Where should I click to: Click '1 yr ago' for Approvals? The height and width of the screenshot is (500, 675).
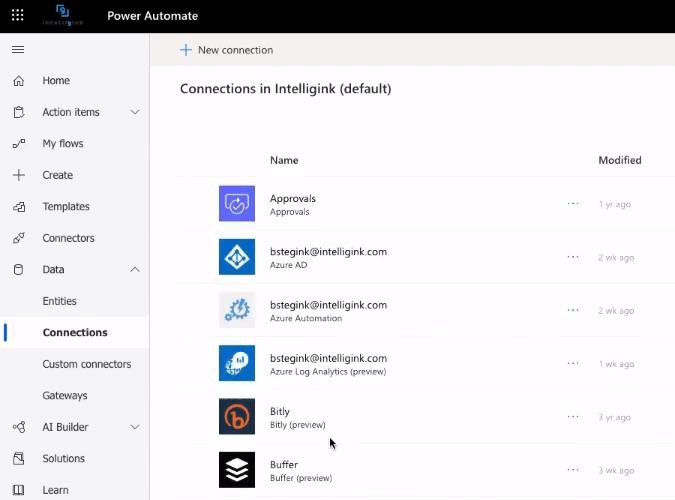click(615, 204)
